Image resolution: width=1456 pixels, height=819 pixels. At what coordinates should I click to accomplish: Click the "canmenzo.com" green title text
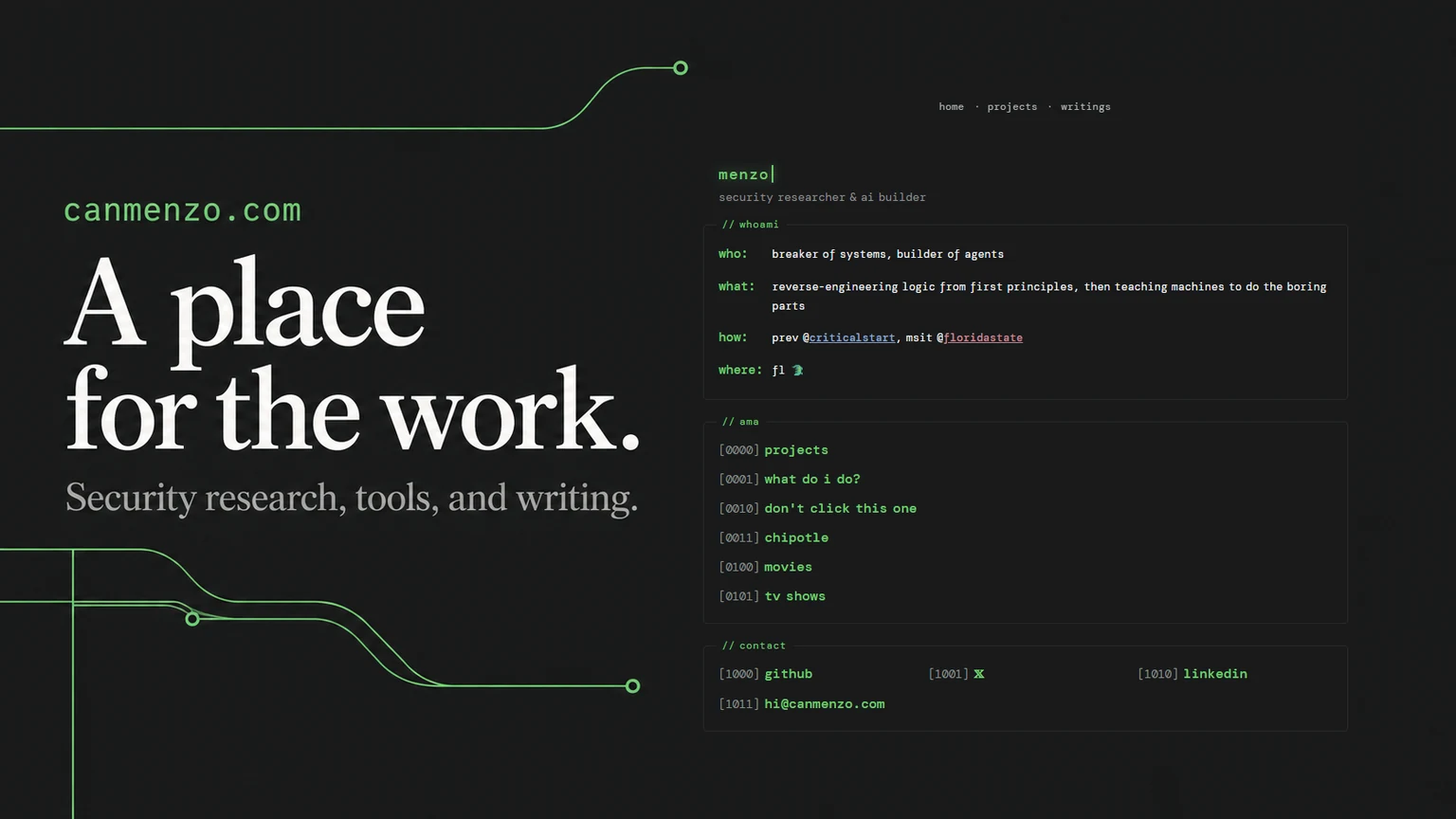[182, 210]
